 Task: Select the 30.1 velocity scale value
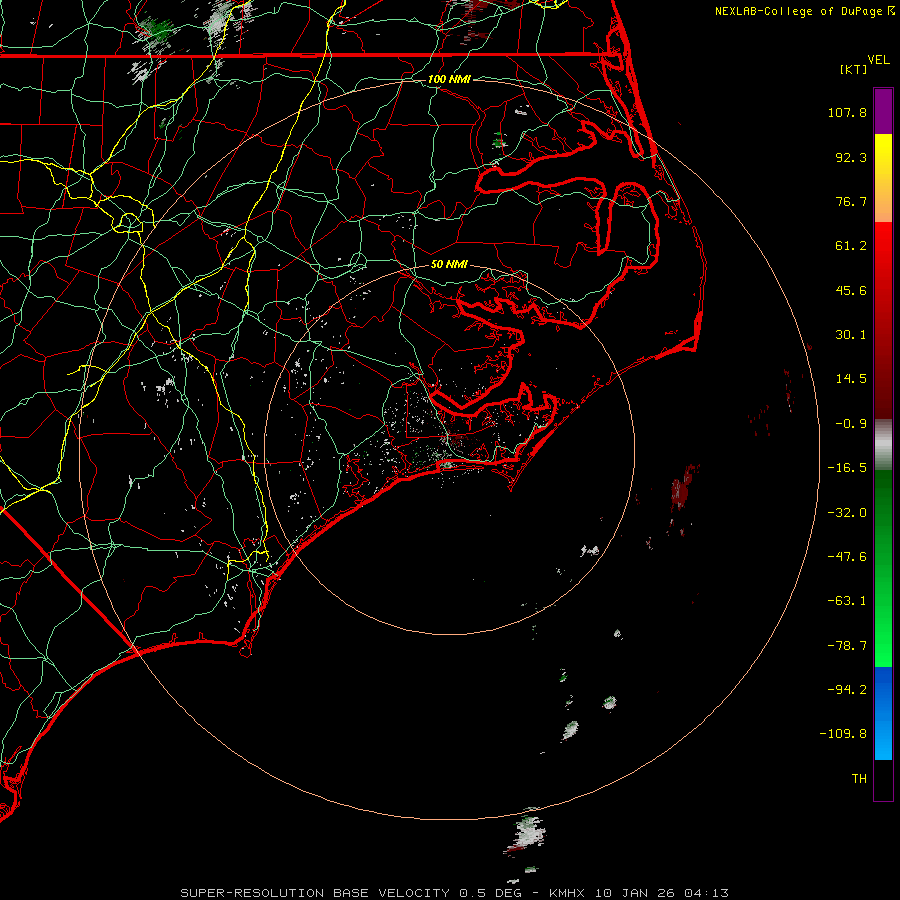[851, 335]
